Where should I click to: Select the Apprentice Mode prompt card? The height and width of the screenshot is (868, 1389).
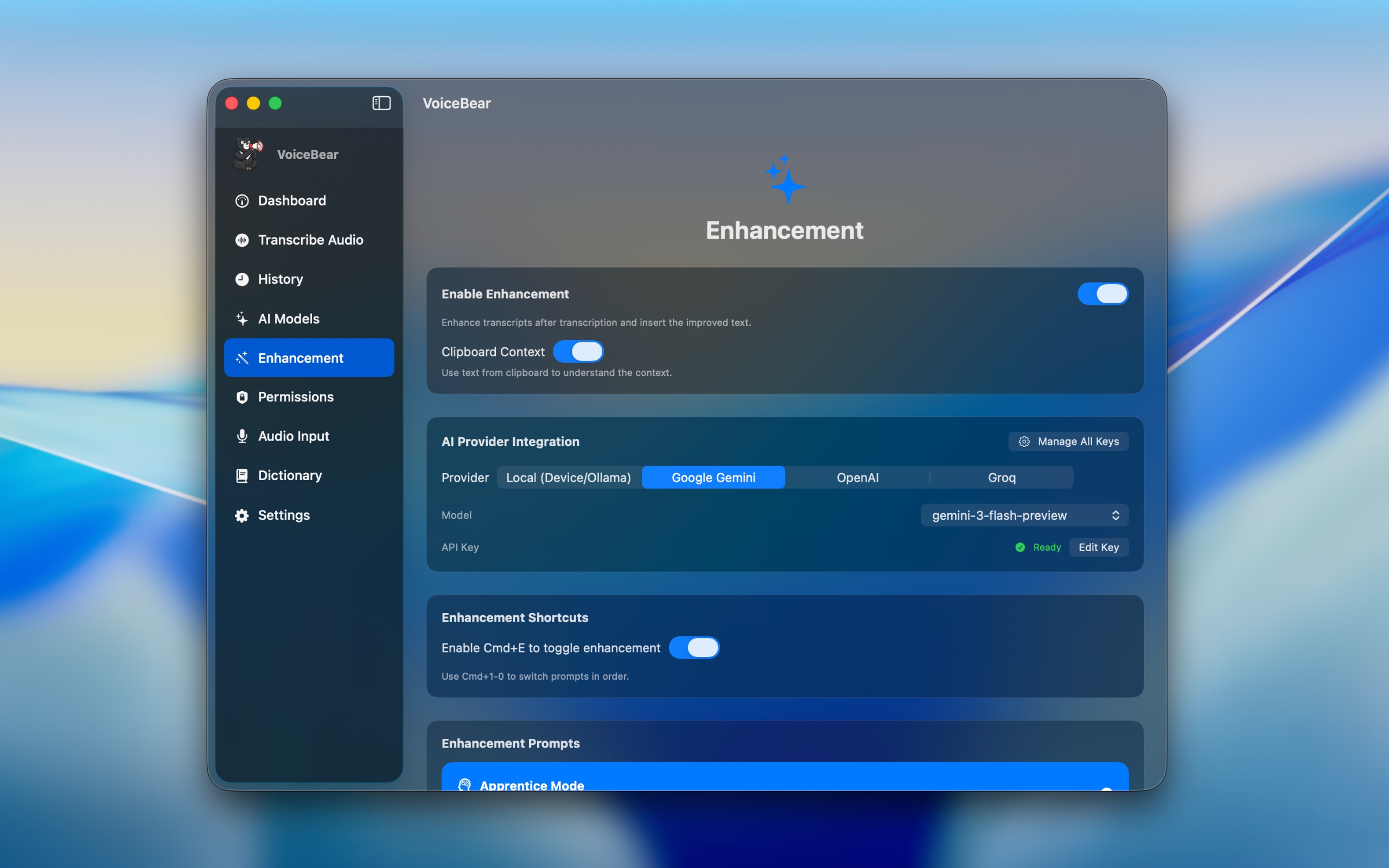point(785,777)
